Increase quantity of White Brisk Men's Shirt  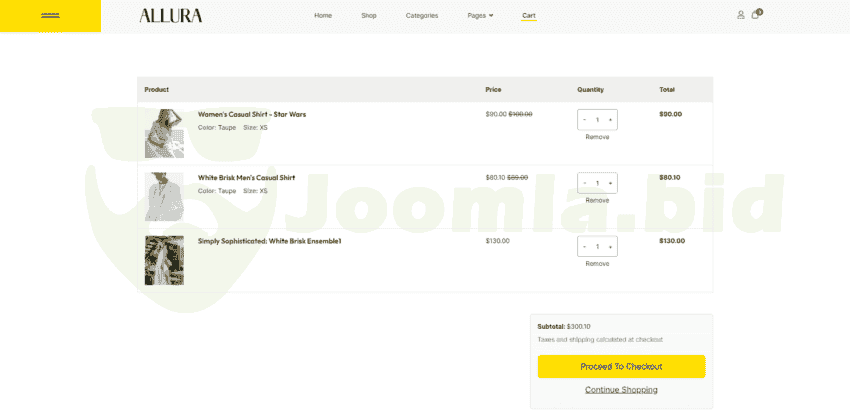[x=610, y=183]
